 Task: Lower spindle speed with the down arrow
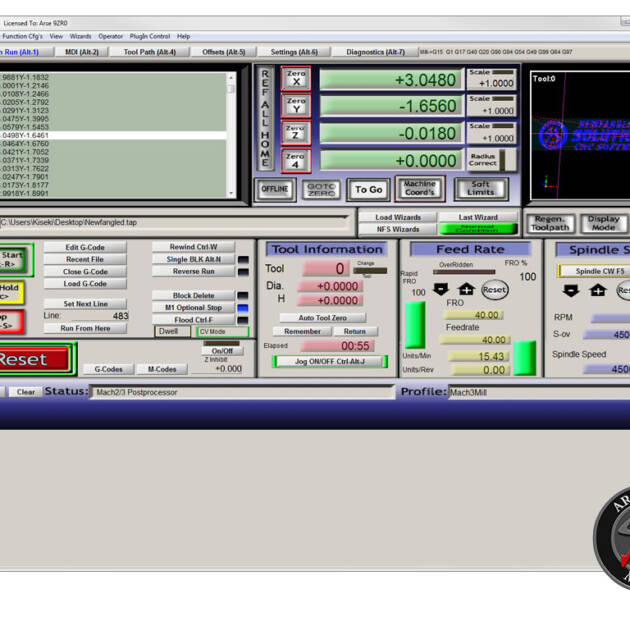point(571,291)
